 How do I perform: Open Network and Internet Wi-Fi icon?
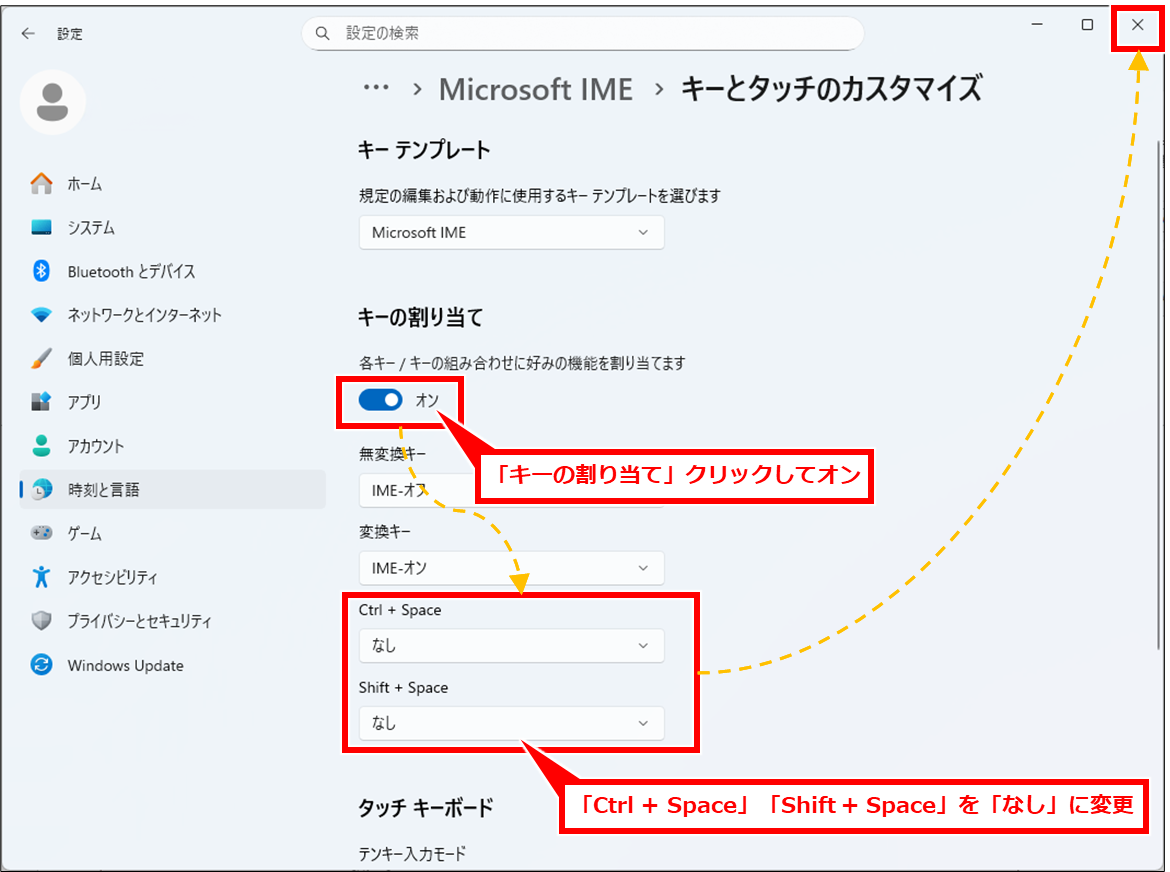point(41,315)
